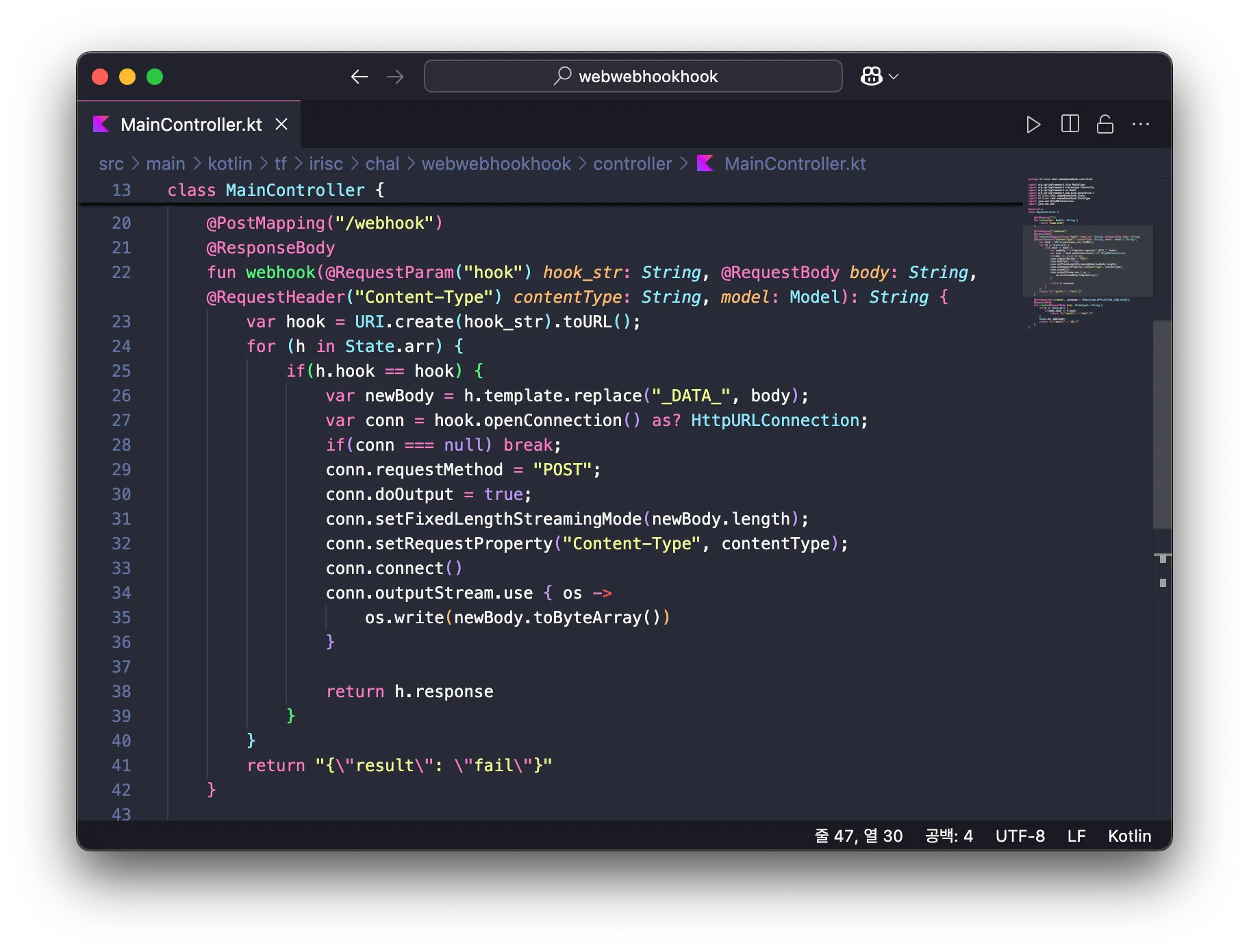This screenshot has height=952, width=1249.
Task: Change UTF-8 file encoding
Action: (x=1020, y=836)
